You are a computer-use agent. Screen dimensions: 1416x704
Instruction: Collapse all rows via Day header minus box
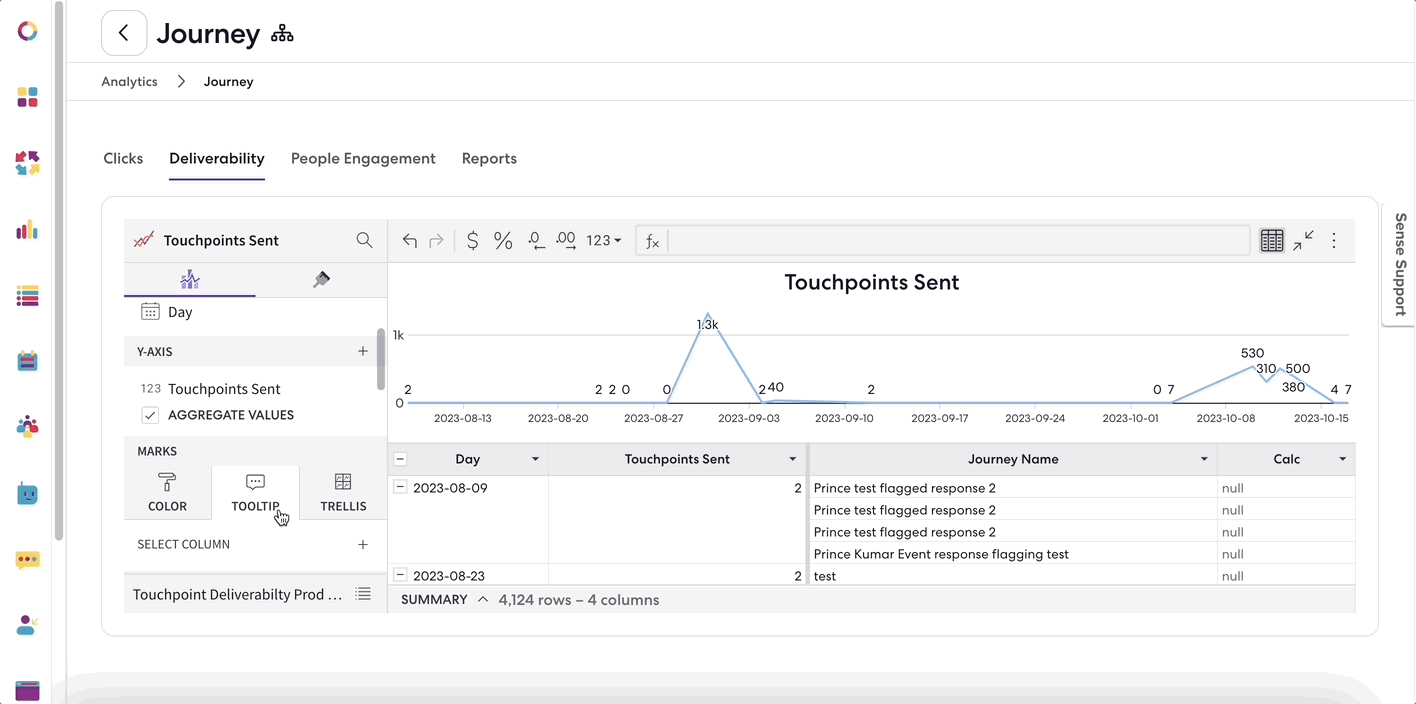[400, 459]
